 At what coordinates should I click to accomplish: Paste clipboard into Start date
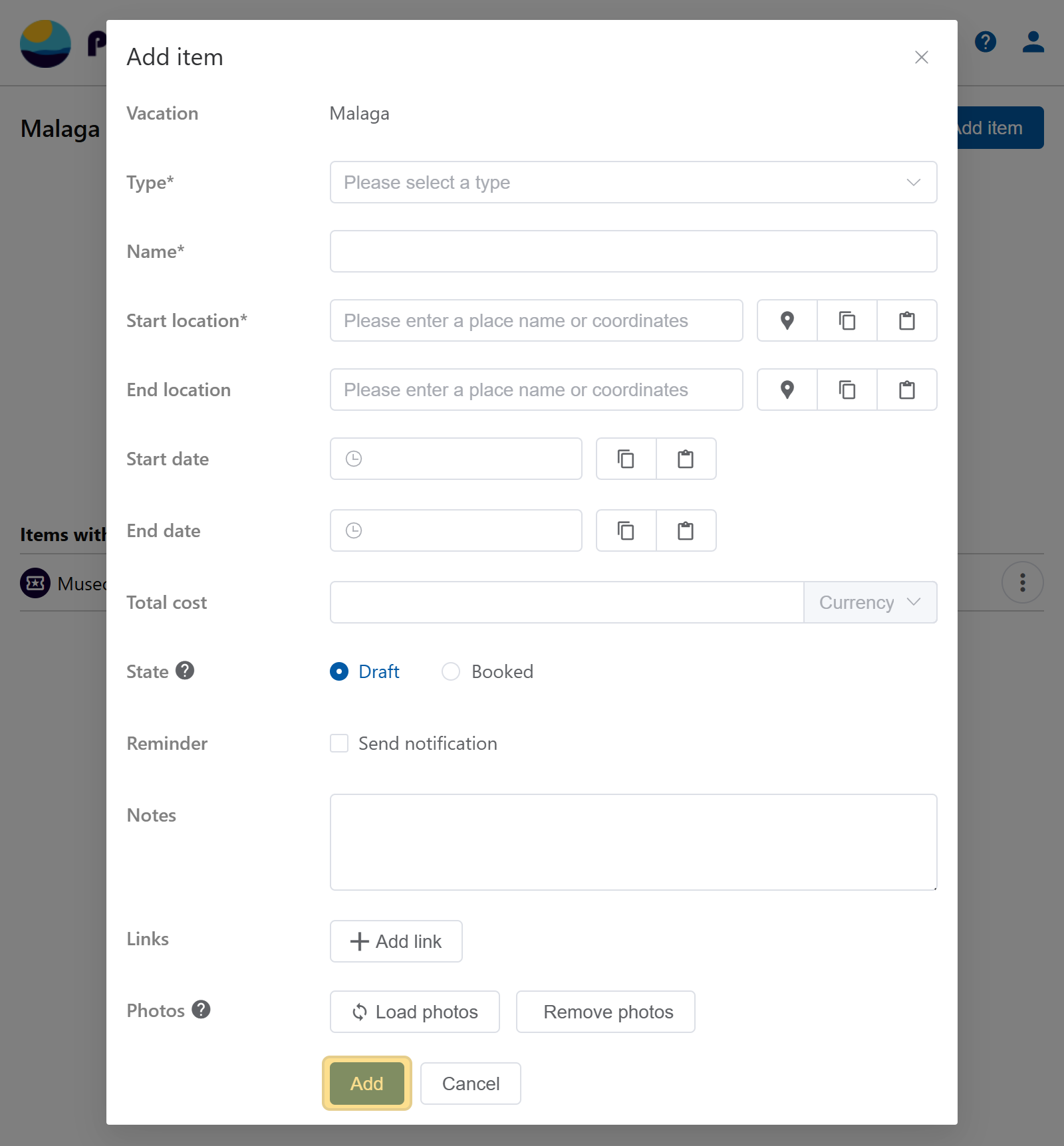686,459
